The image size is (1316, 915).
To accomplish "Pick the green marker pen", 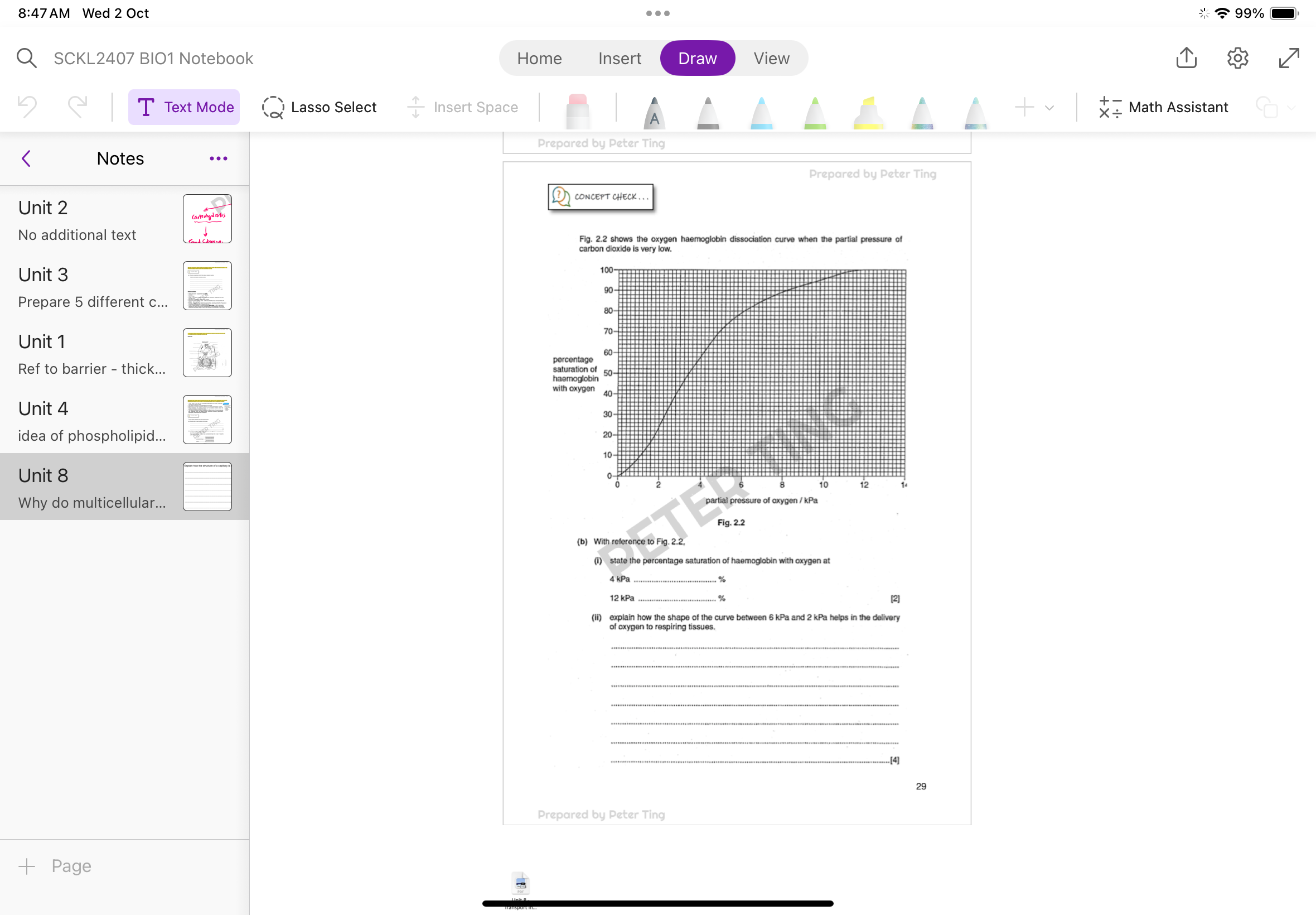I will click(x=815, y=111).
